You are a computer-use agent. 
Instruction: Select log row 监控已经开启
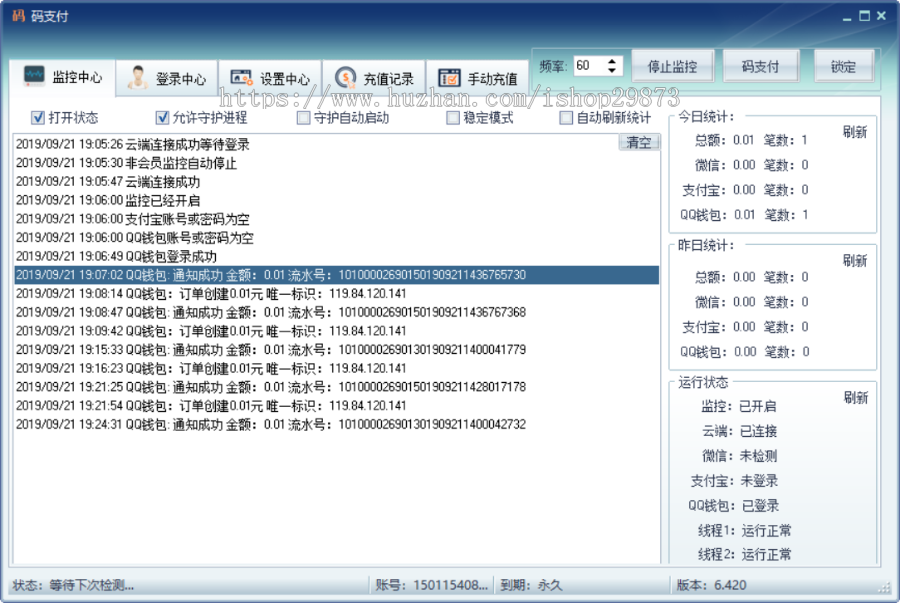336,201
